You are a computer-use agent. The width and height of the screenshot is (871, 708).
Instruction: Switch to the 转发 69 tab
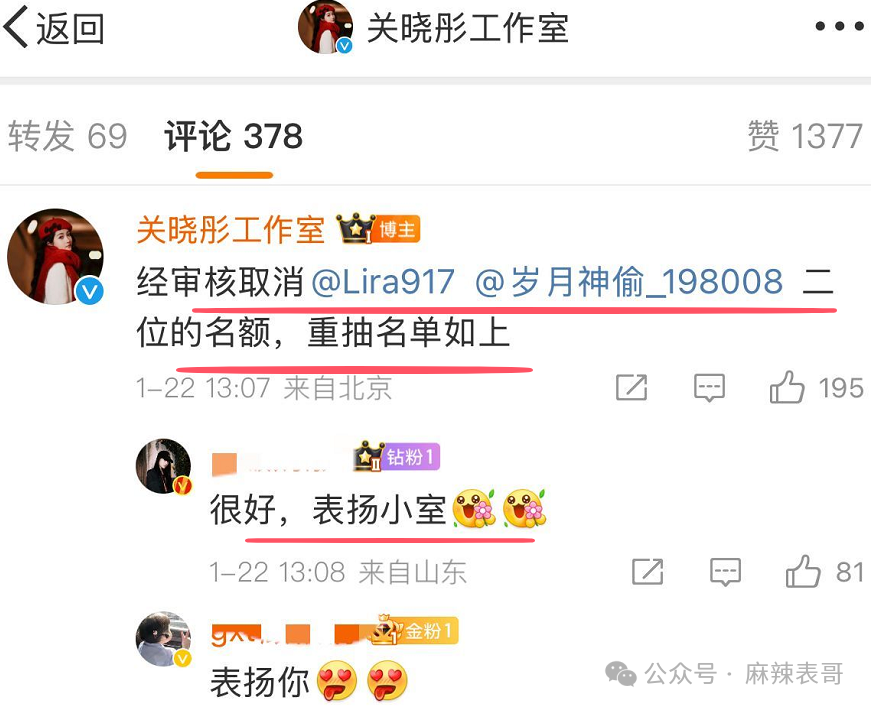point(67,135)
